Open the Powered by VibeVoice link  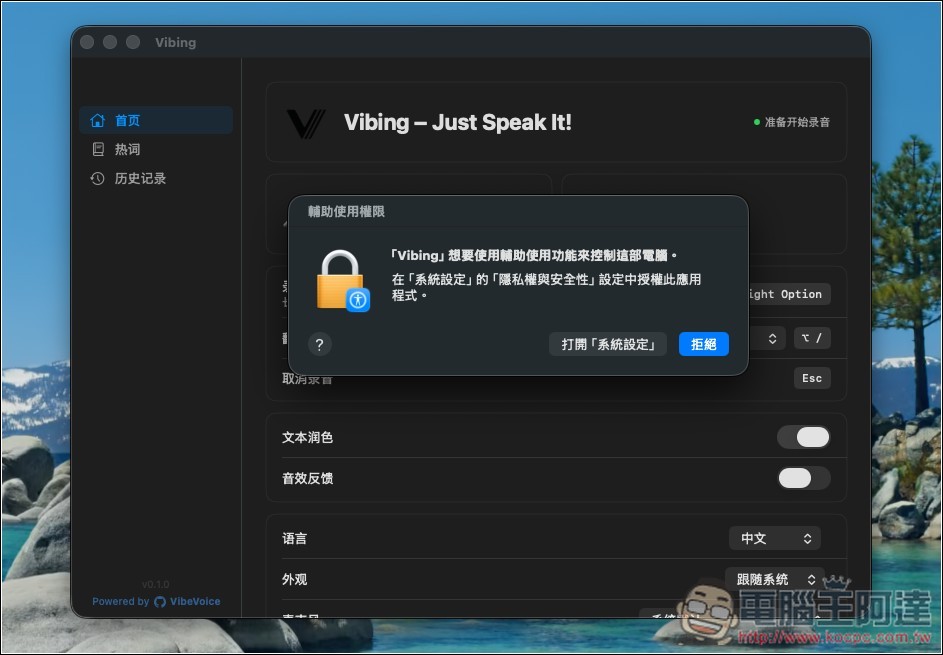(156, 601)
